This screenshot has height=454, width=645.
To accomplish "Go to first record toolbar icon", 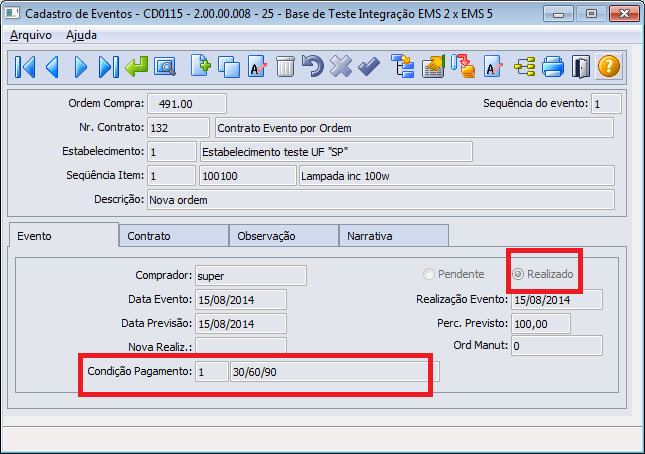I will [x=25, y=67].
